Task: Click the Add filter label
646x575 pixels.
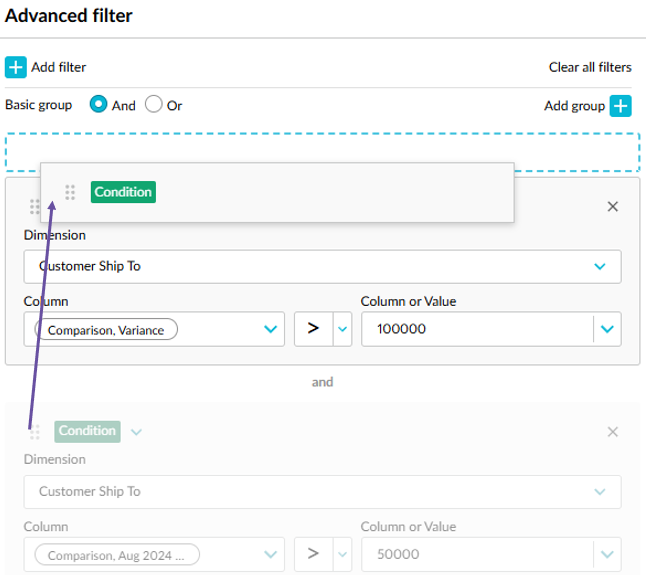Action: click(x=58, y=67)
